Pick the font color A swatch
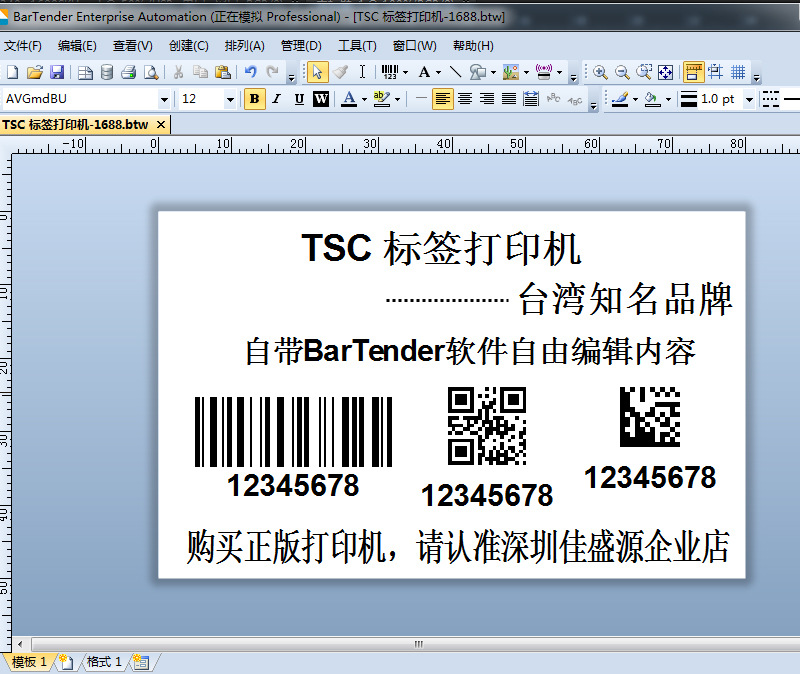The width and height of the screenshot is (800, 674). click(x=349, y=99)
